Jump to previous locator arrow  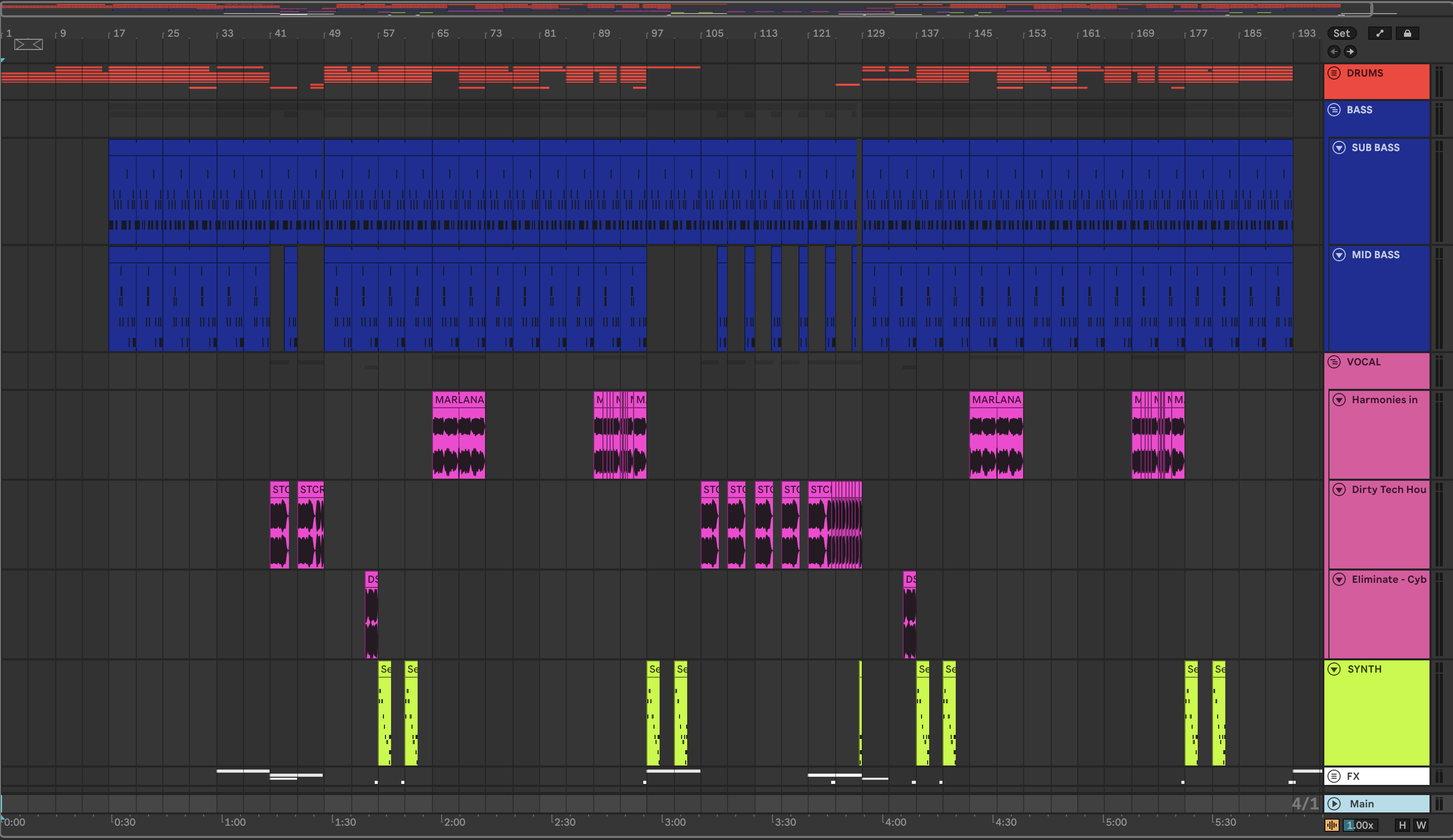[x=1334, y=52]
